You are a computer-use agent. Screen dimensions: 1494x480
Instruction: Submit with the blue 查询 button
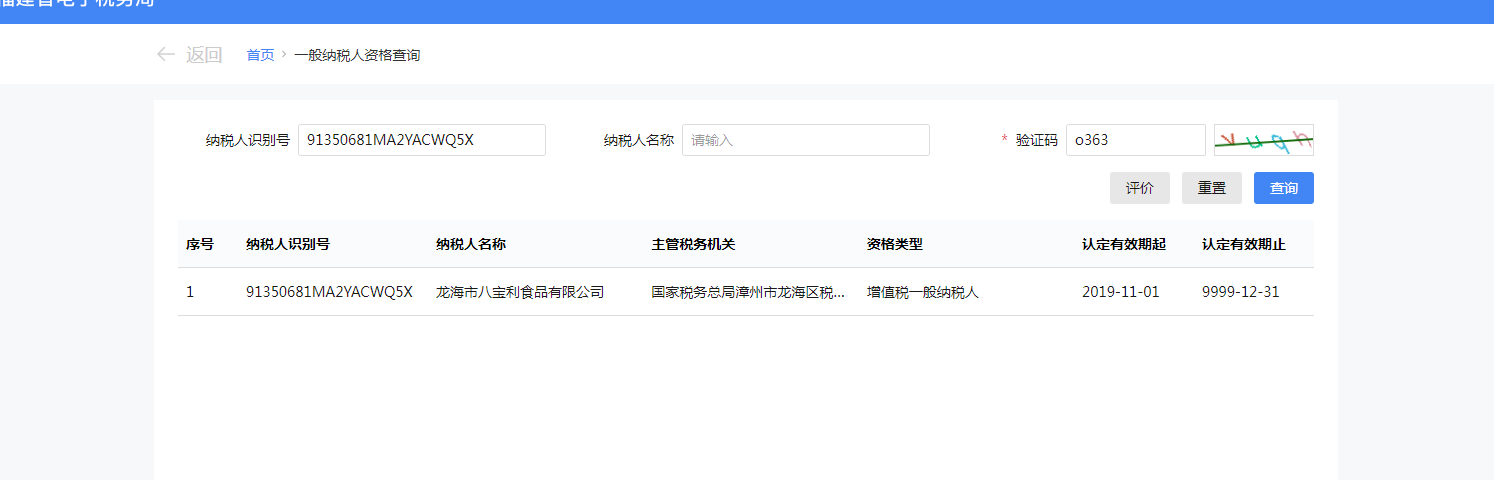pyautogui.click(x=1283, y=188)
